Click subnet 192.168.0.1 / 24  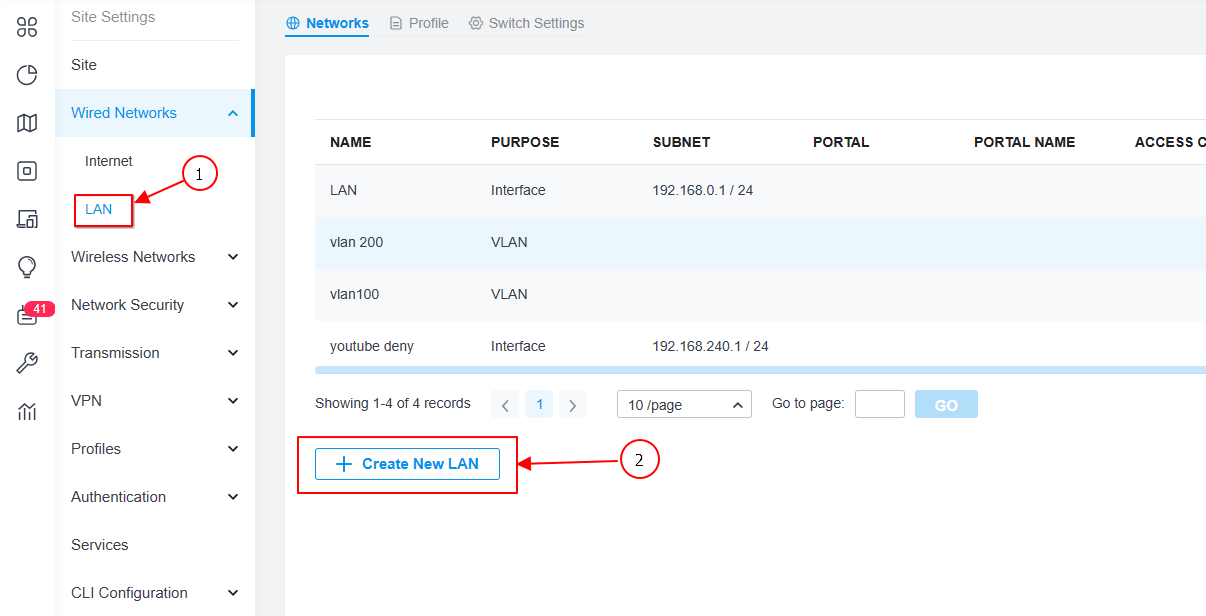tap(703, 190)
